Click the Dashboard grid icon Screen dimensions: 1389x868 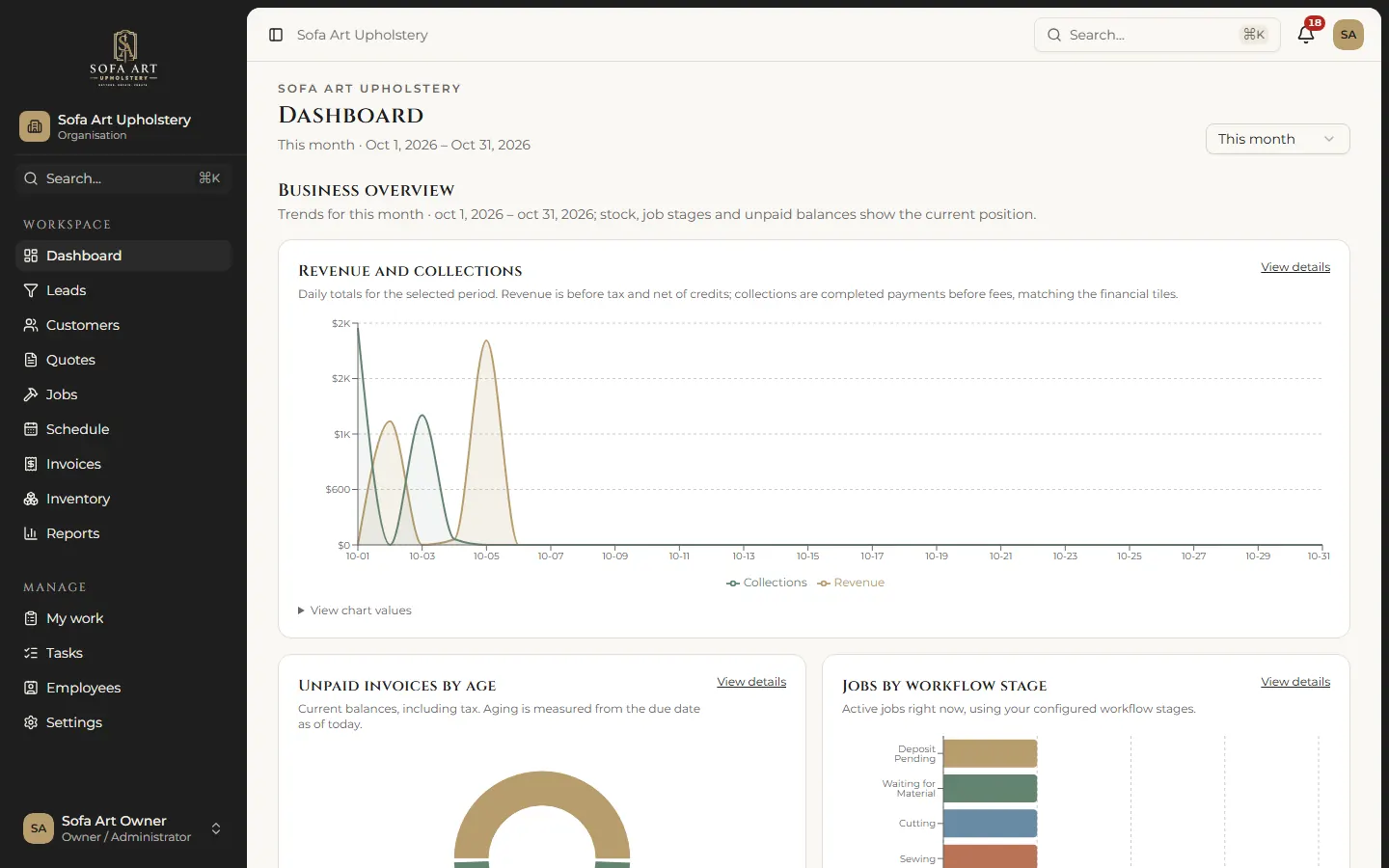[x=31, y=256]
